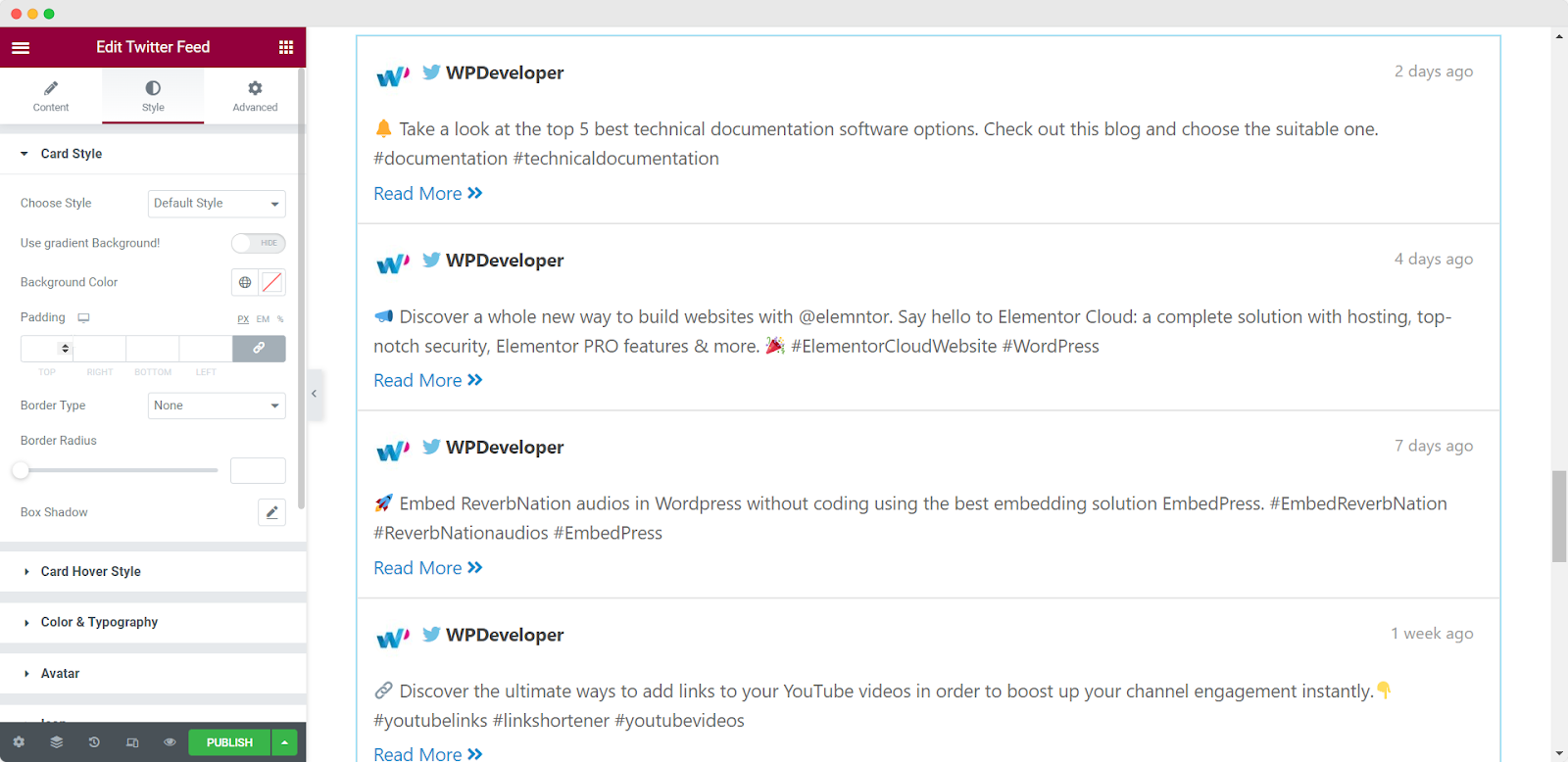Click the '7 days ago' timestamp

1434,446
